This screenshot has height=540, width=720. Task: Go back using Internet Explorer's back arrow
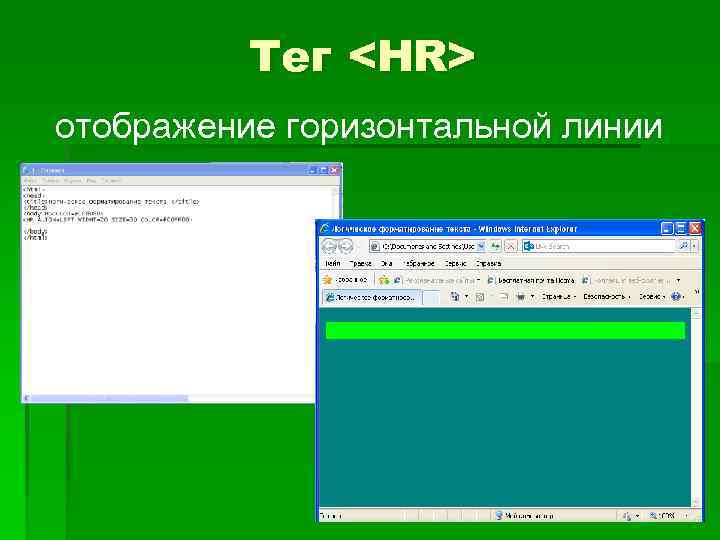point(329,247)
